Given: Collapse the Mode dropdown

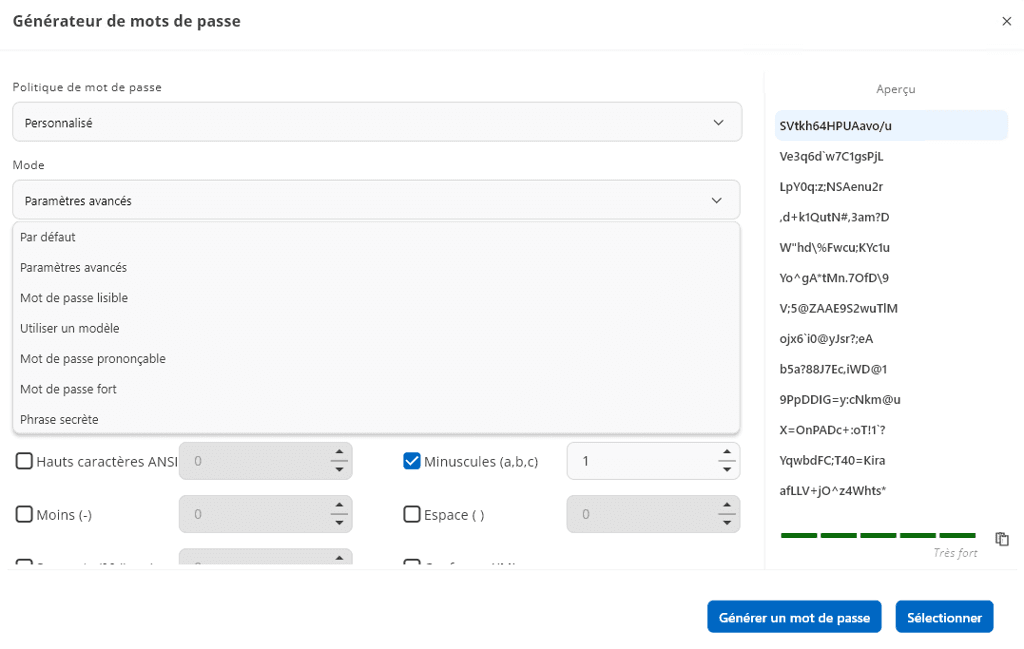Looking at the screenshot, I should [x=717, y=199].
